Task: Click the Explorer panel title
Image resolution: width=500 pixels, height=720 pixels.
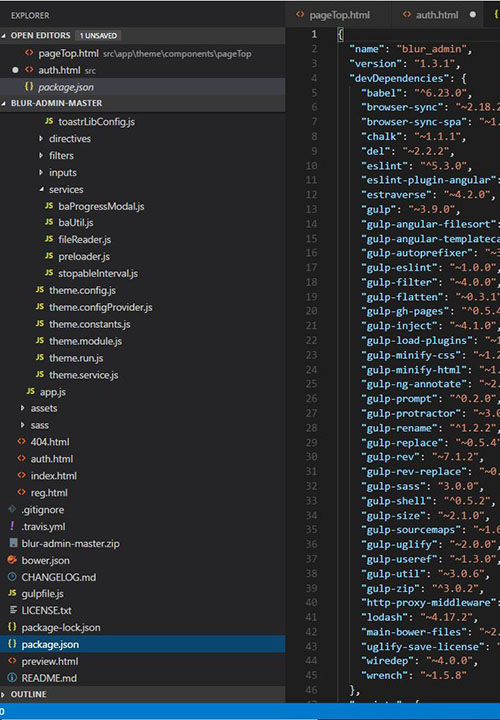Action: point(30,15)
